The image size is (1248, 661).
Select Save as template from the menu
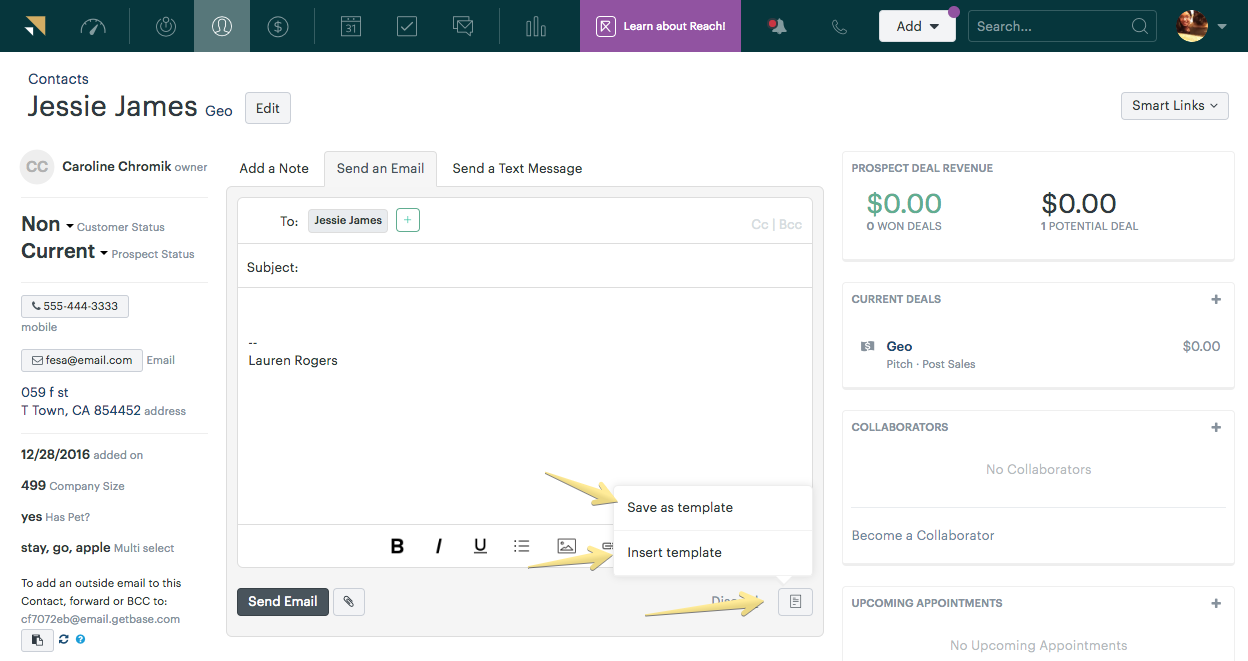pyautogui.click(x=679, y=507)
